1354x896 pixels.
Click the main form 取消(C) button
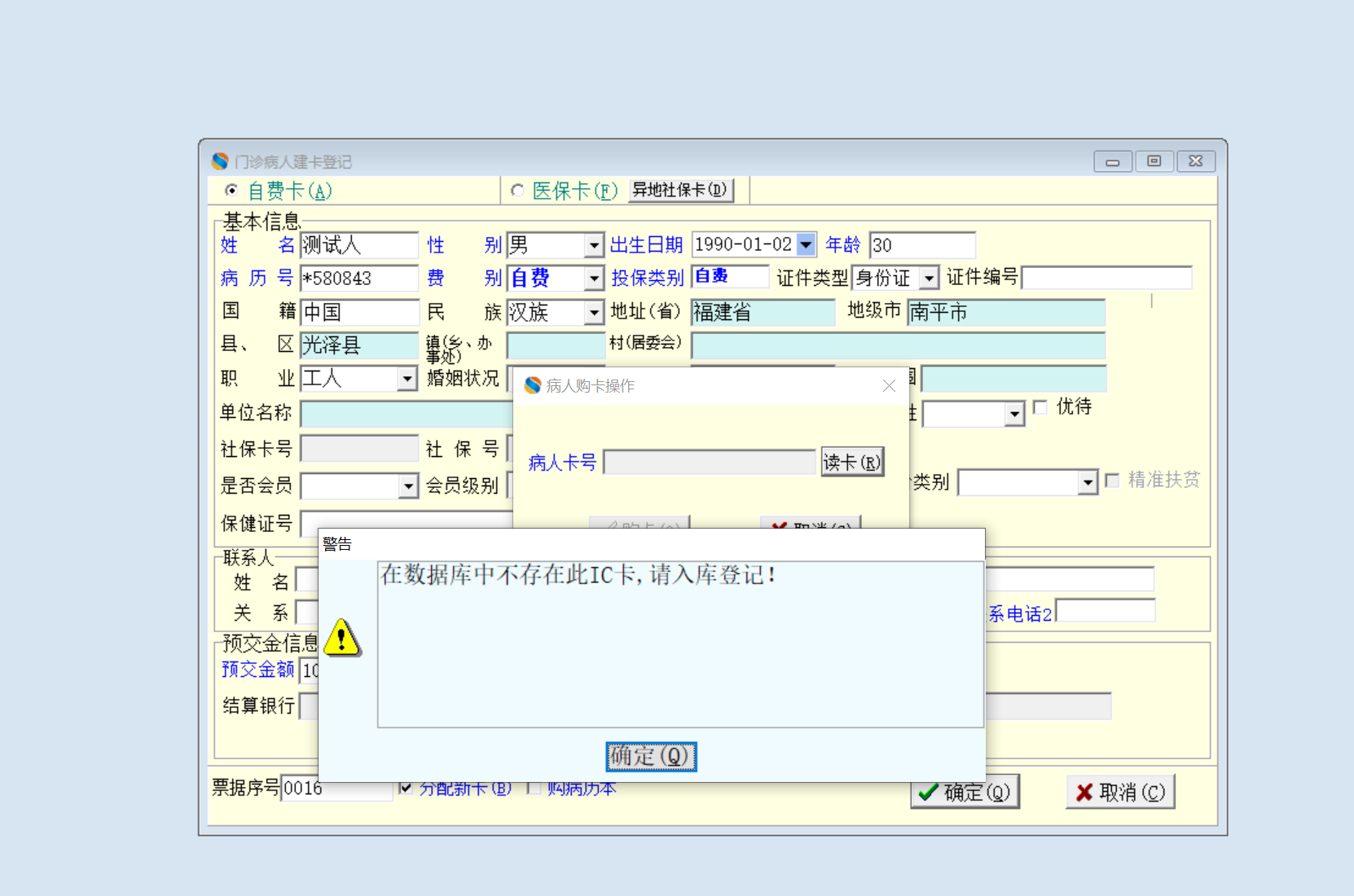(1120, 792)
